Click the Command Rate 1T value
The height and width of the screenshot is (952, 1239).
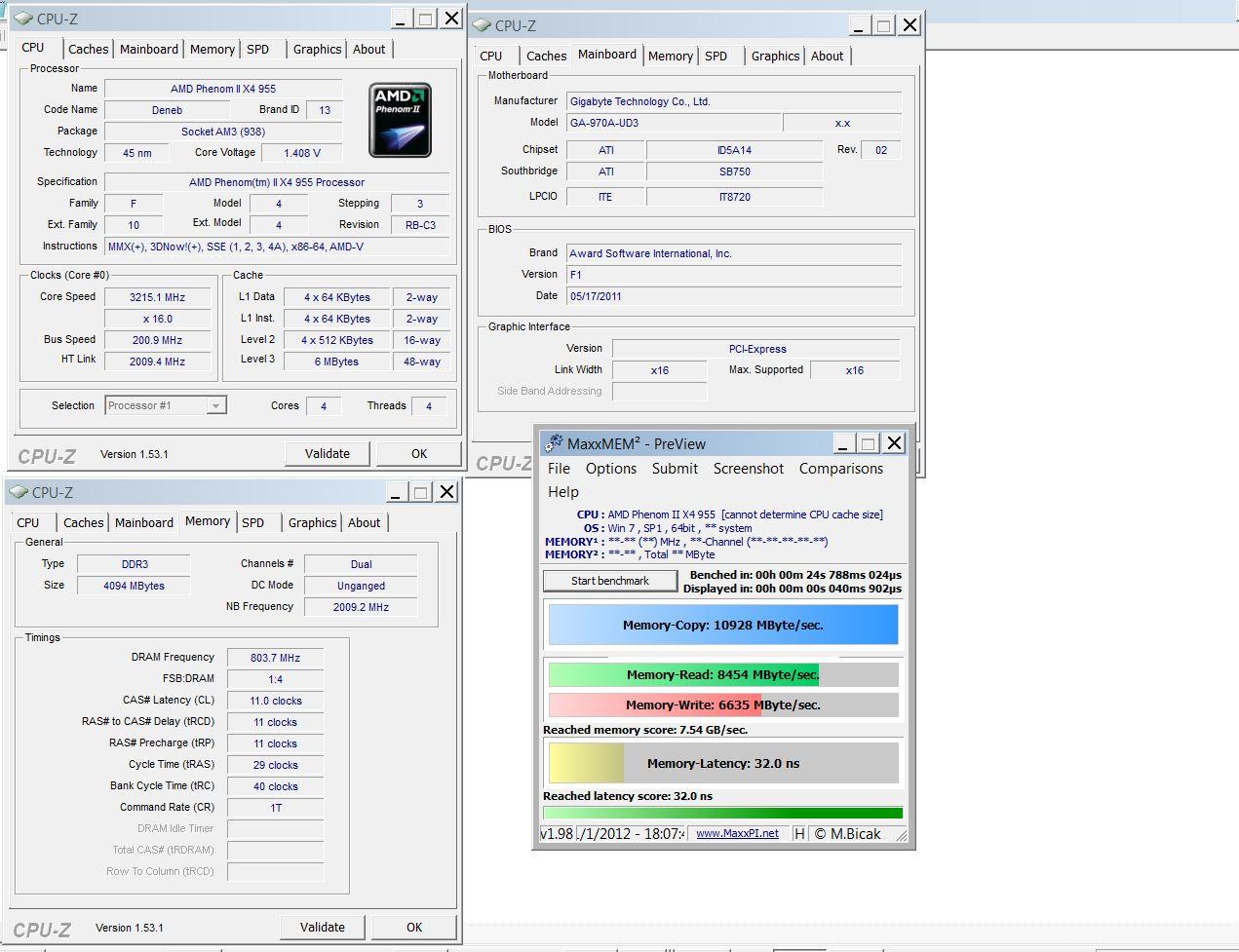point(276,808)
